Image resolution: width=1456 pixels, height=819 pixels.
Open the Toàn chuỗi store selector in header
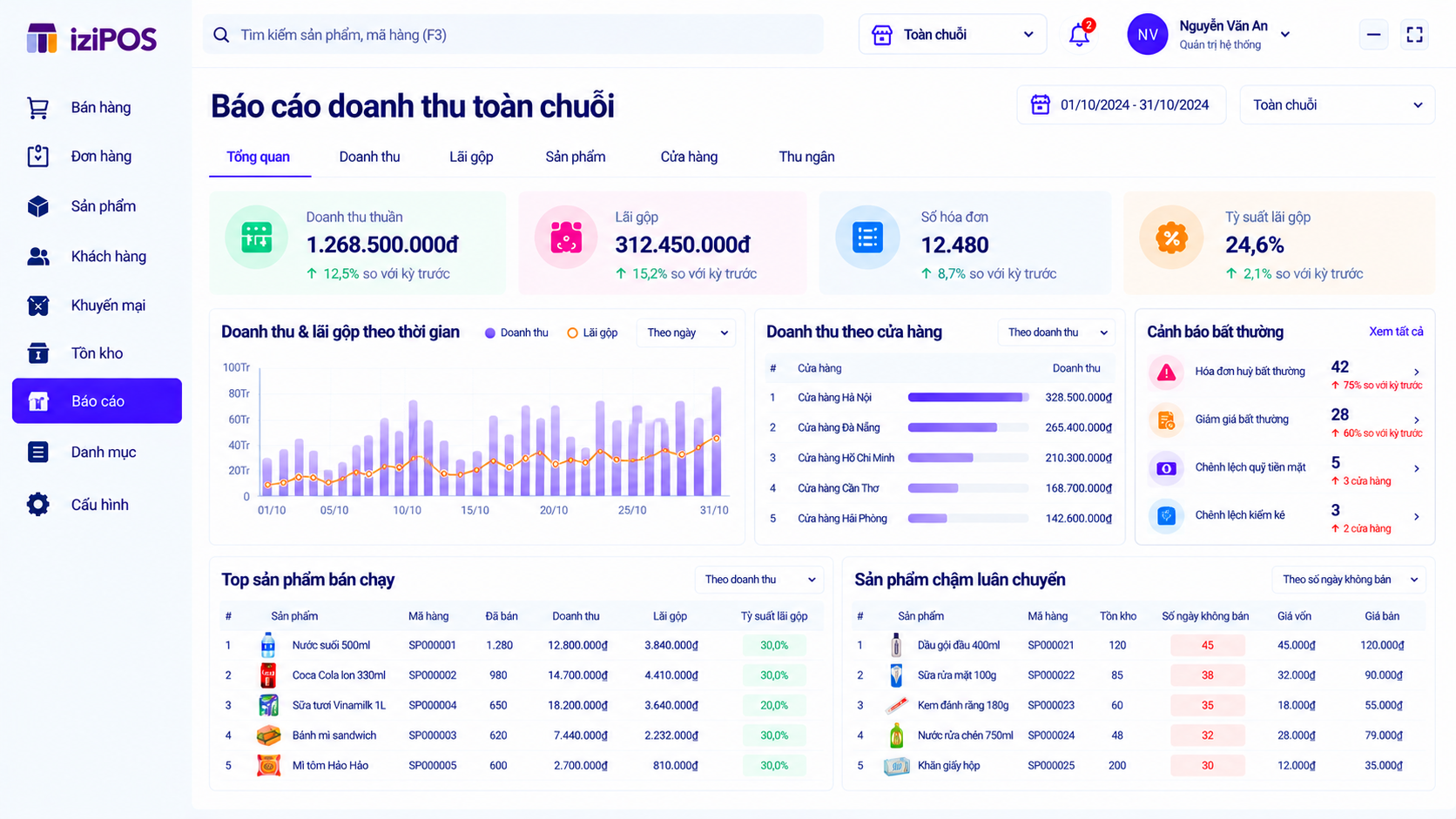coord(953,35)
